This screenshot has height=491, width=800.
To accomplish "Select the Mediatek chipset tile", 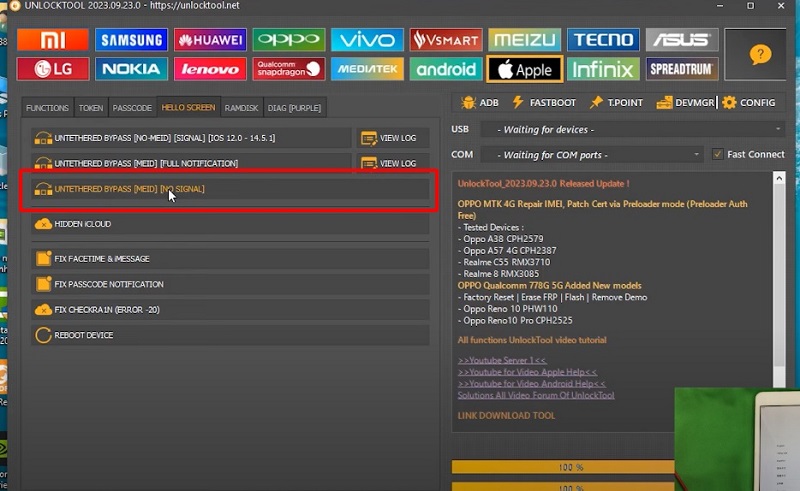I will 366,69.
